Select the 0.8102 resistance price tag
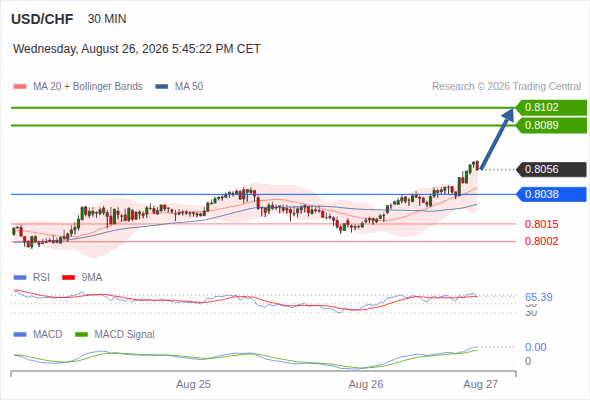Image resolution: width=590 pixels, height=400 pixels. (551, 108)
